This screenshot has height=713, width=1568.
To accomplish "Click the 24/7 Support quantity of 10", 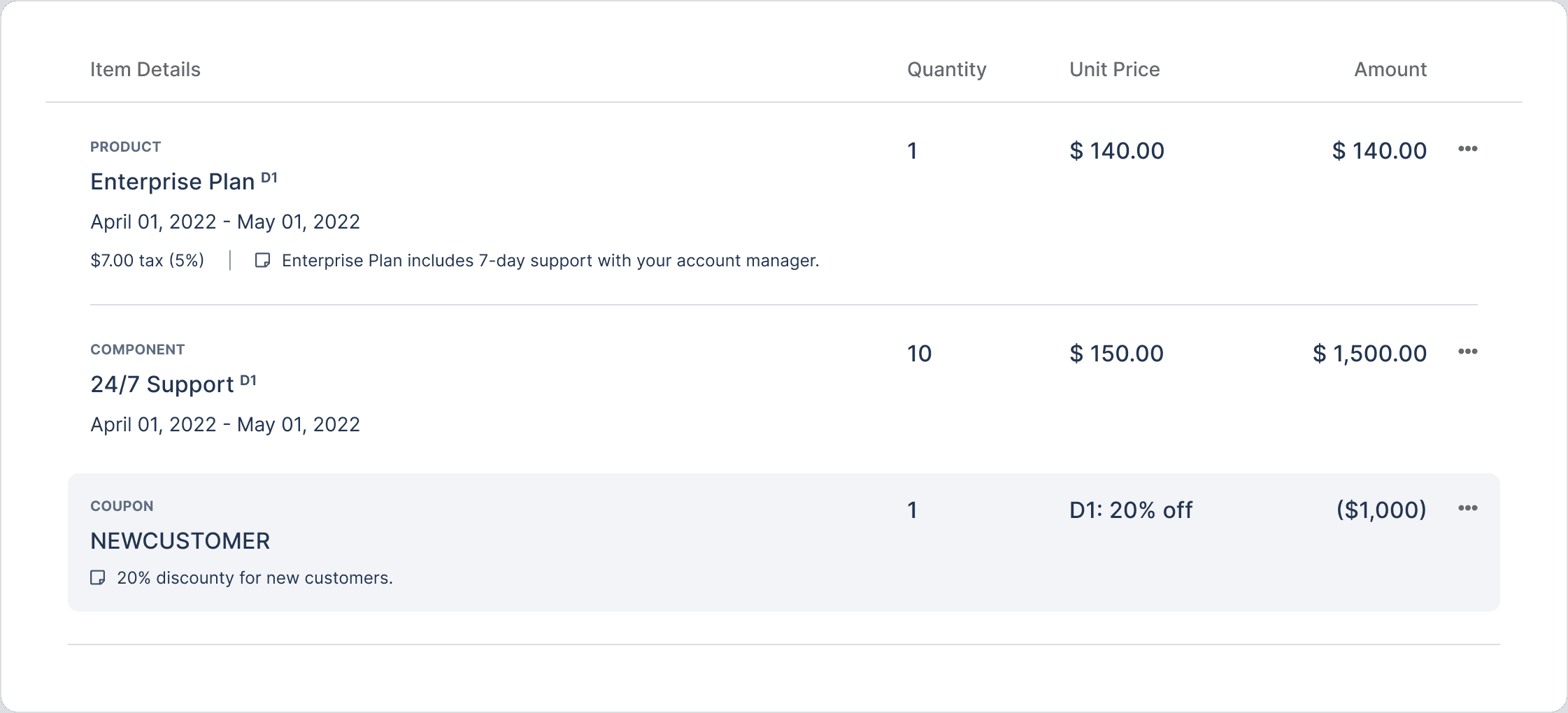I will [x=919, y=354].
